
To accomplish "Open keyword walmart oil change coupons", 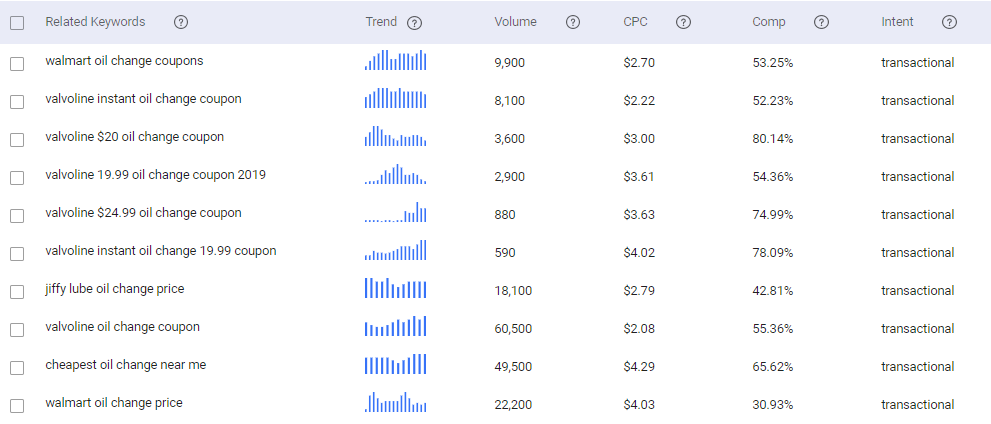I will [x=125, y=61].
